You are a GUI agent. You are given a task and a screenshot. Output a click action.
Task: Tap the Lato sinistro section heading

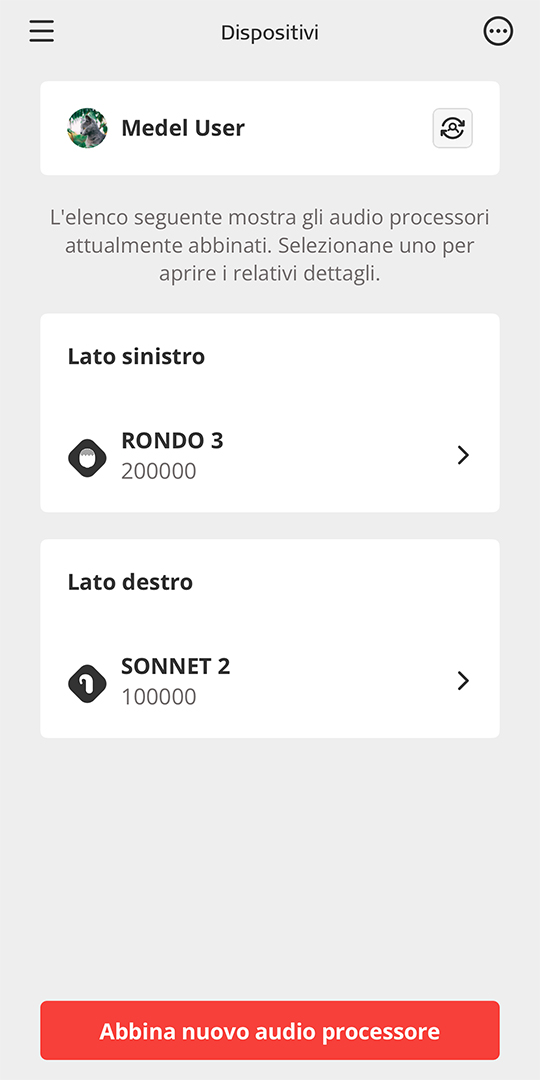point(136,357)
